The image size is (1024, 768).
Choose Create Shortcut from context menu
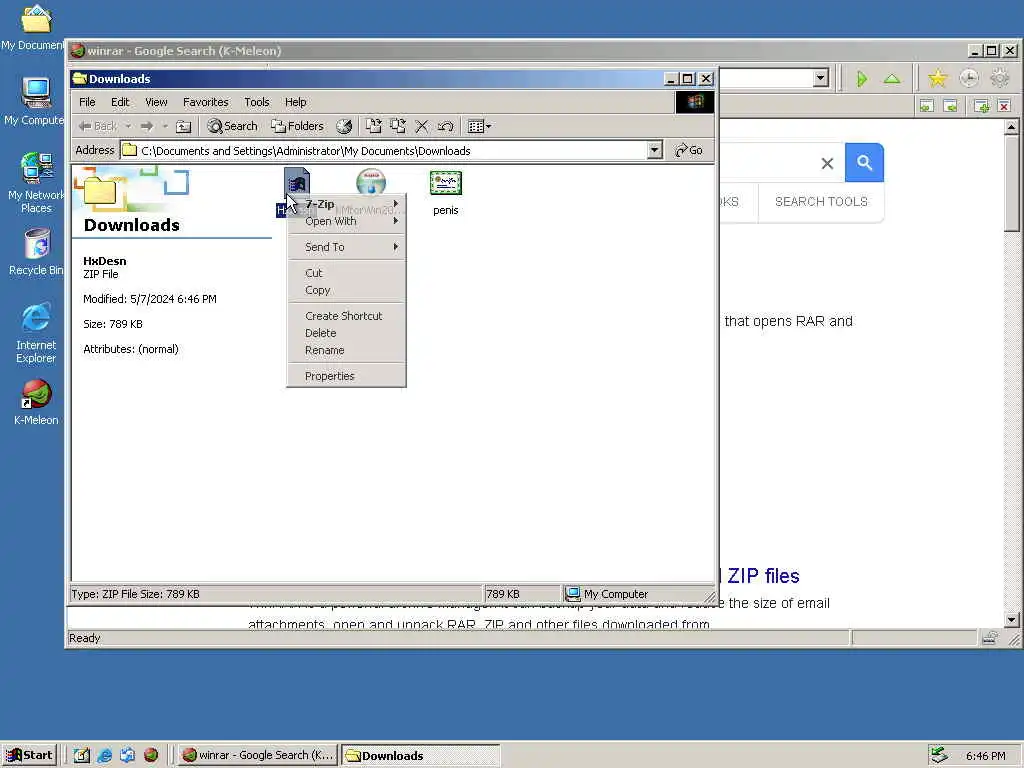(346, 315)
